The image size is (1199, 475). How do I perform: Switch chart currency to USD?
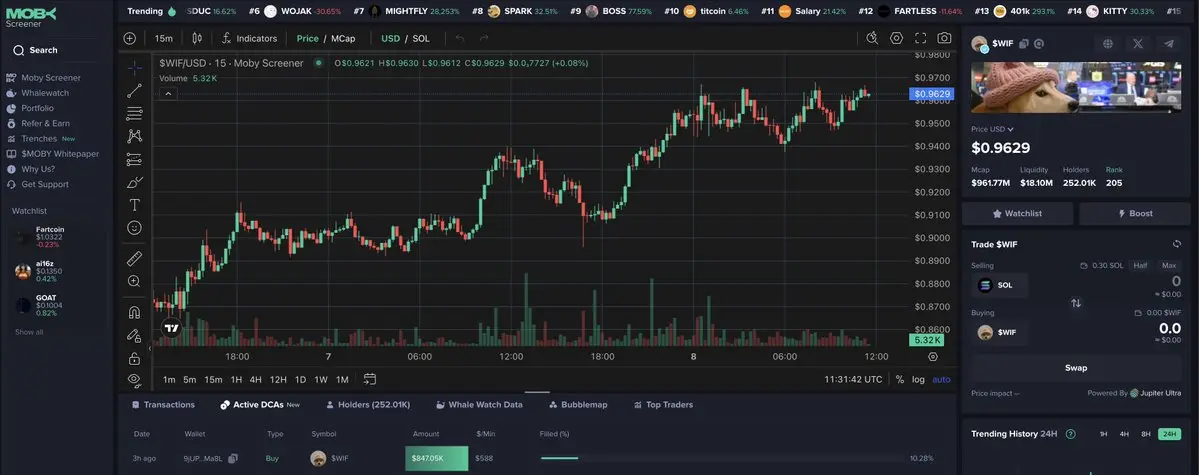pos(391,38)
